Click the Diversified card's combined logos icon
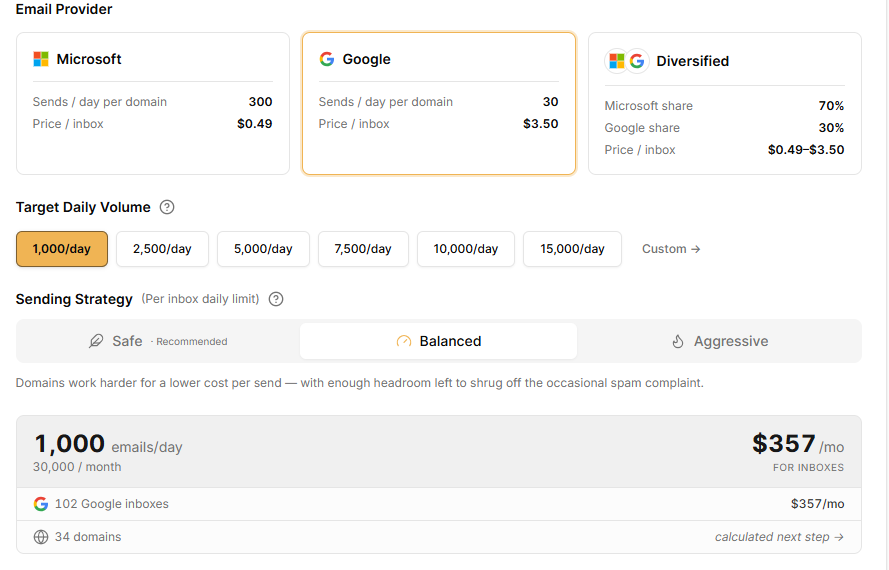The width and height of the screenshot is (889, 570). (x=626, y=61)
